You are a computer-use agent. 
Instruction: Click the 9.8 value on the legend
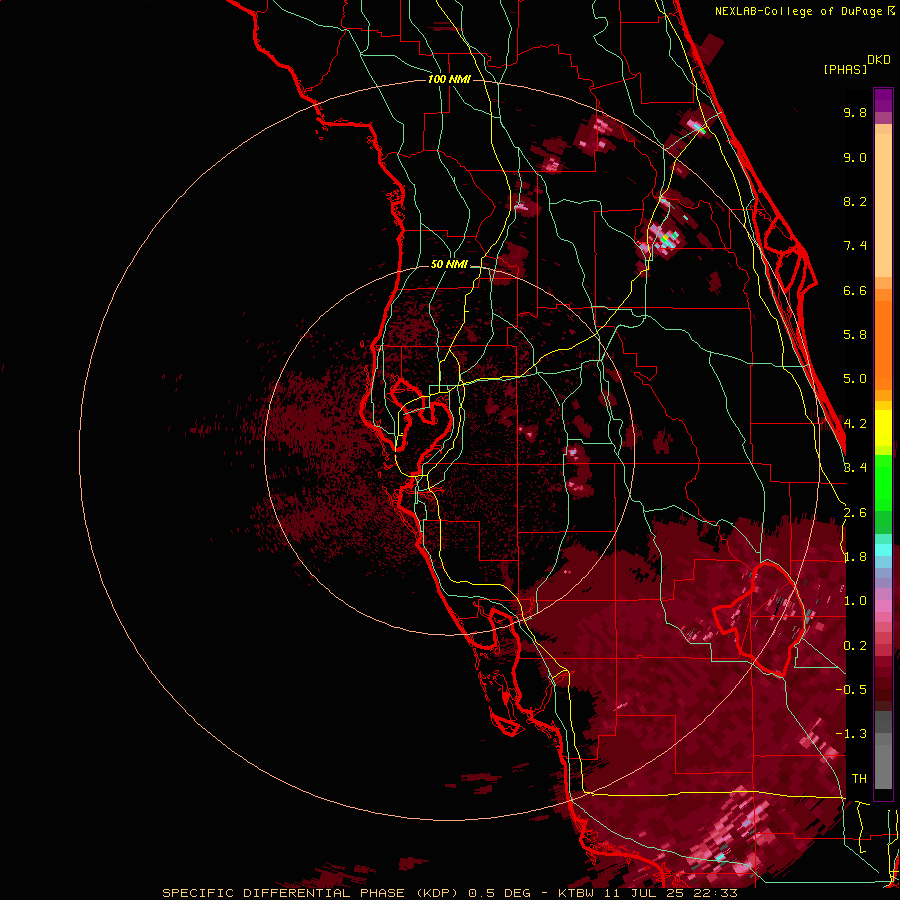coord(855,112)
